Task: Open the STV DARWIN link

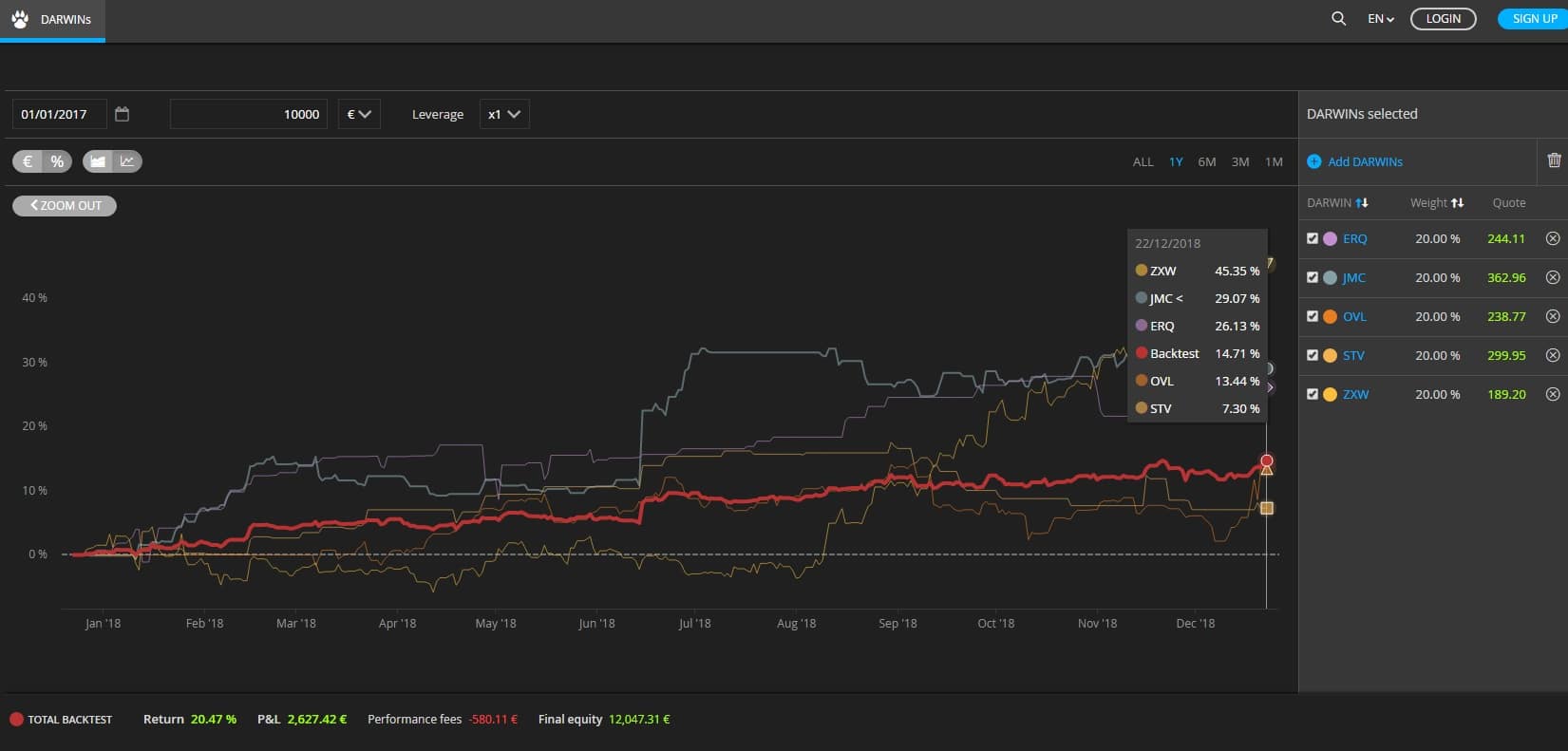Action: pyautogui.click(x=1353, y=355)
